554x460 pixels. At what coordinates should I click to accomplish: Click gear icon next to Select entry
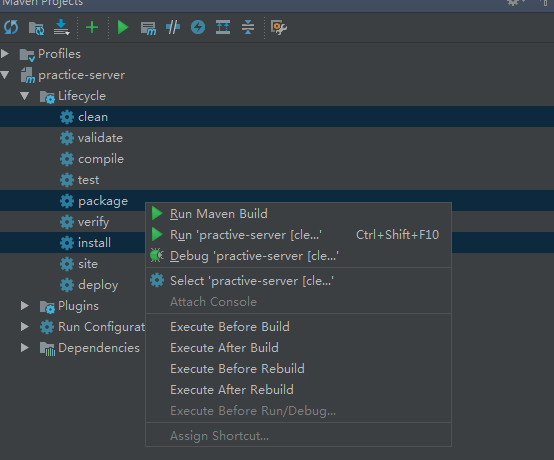157,280
